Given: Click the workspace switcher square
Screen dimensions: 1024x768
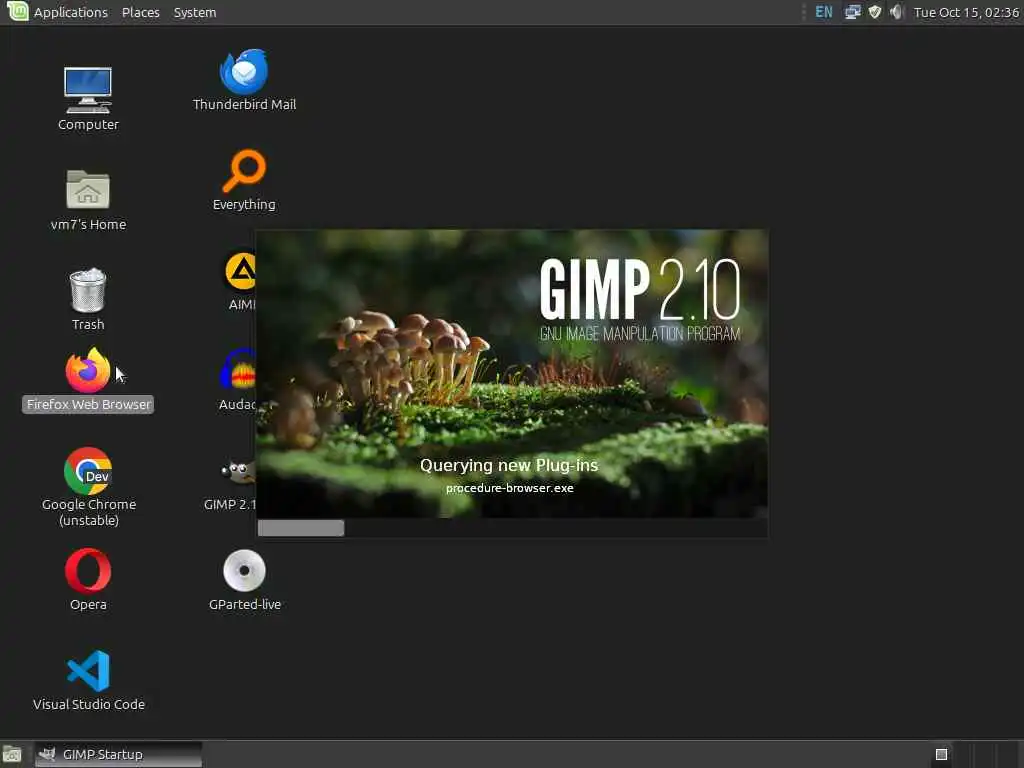Looking at the screenshot, I should coord(941,755).
